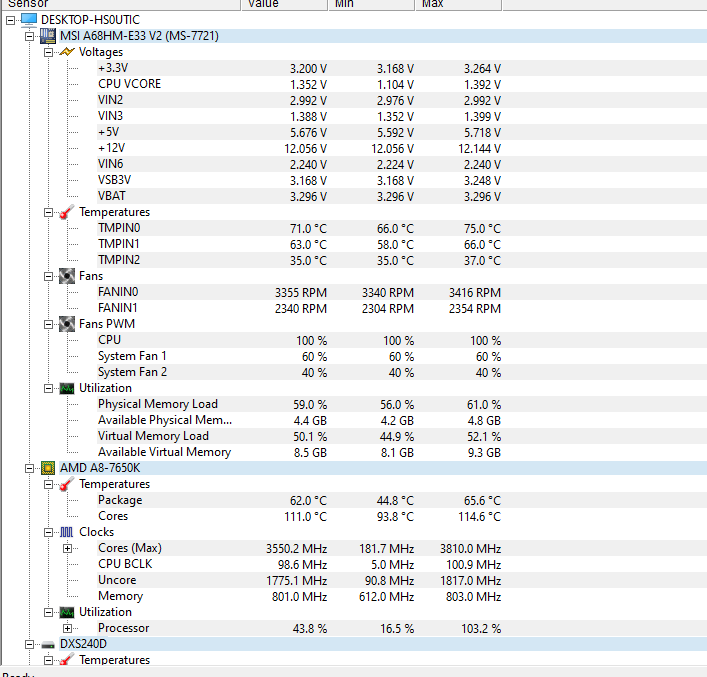Click the Voltages lightning icon
707x677 pixels.
[x=66, y=52]
